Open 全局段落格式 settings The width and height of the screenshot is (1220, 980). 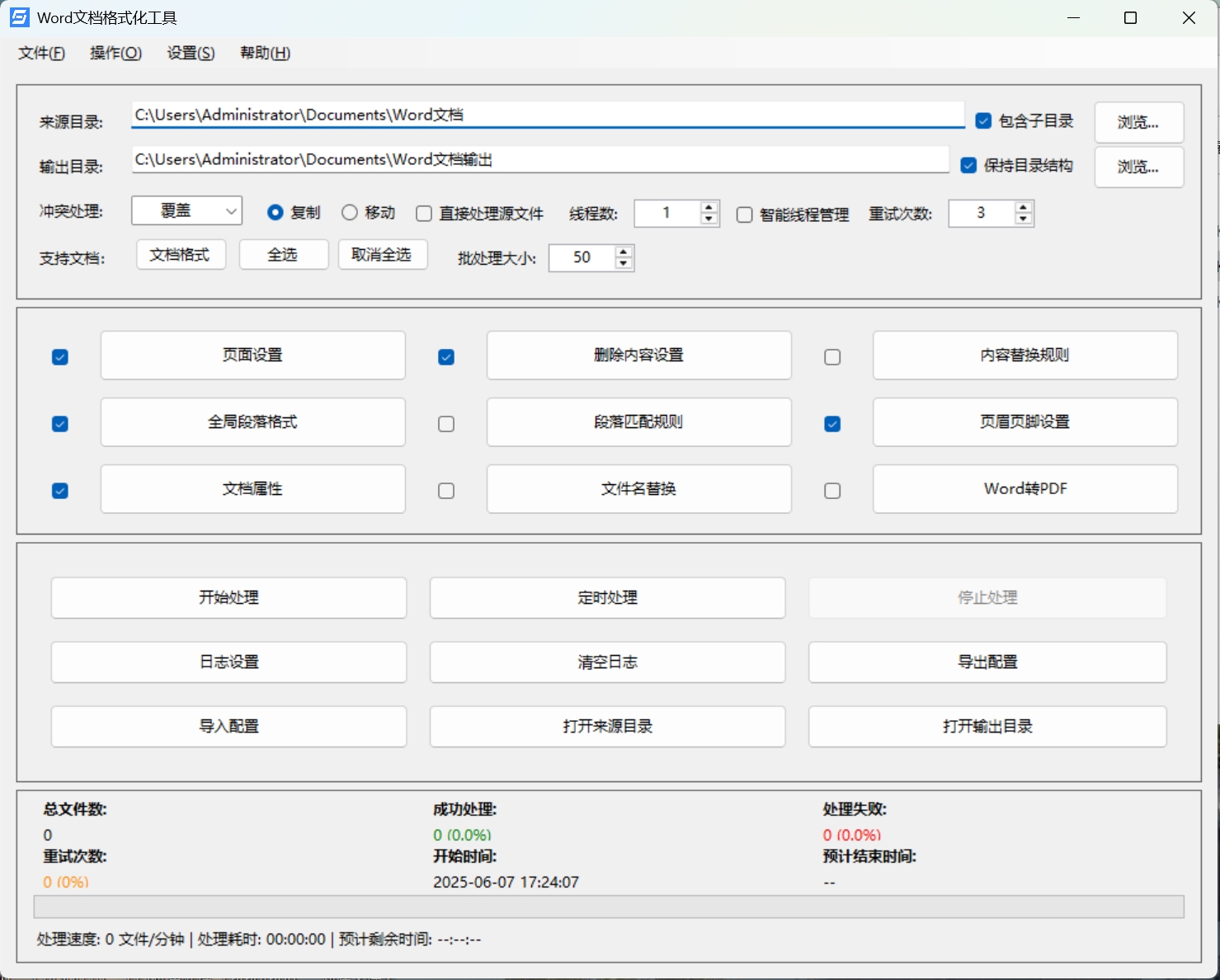[253, 422]
